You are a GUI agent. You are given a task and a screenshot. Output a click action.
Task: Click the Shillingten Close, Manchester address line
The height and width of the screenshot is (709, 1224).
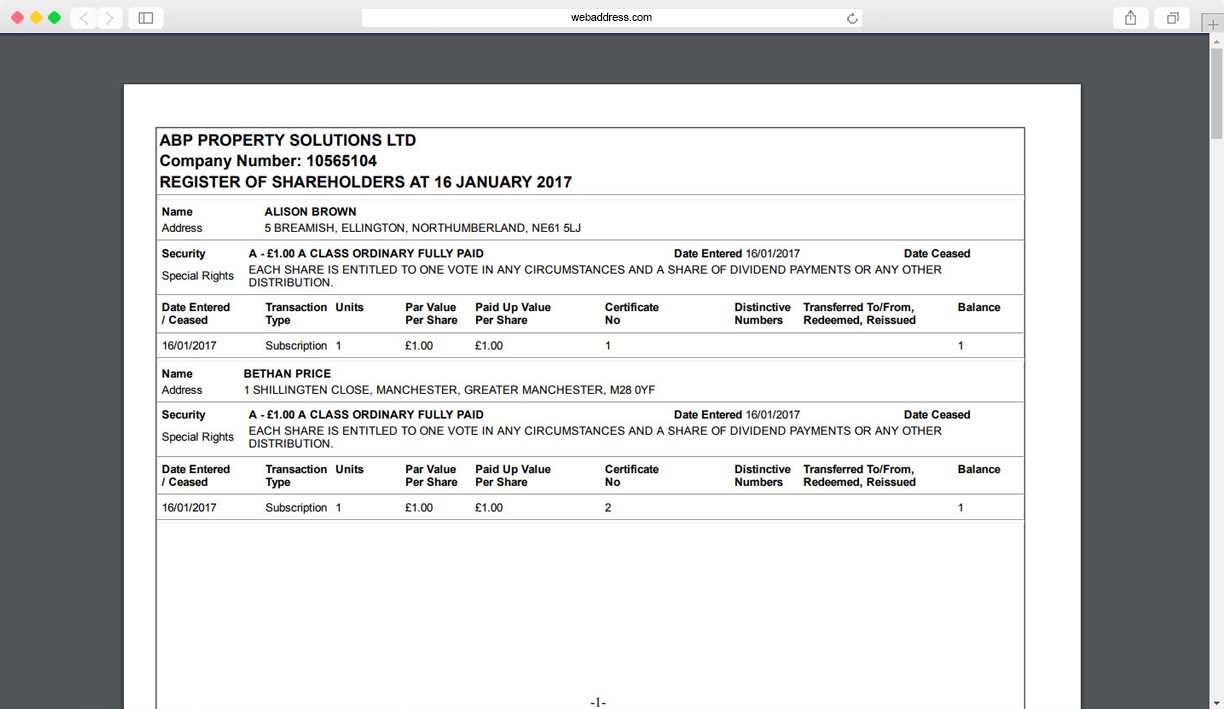tap(449, 390)
